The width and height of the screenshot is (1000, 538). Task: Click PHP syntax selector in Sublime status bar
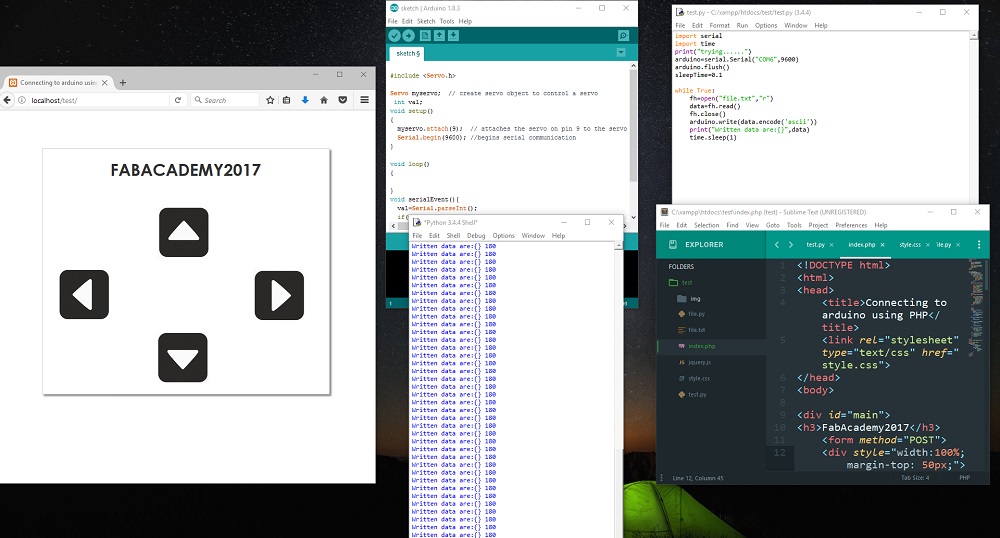(x=964, y=477)
